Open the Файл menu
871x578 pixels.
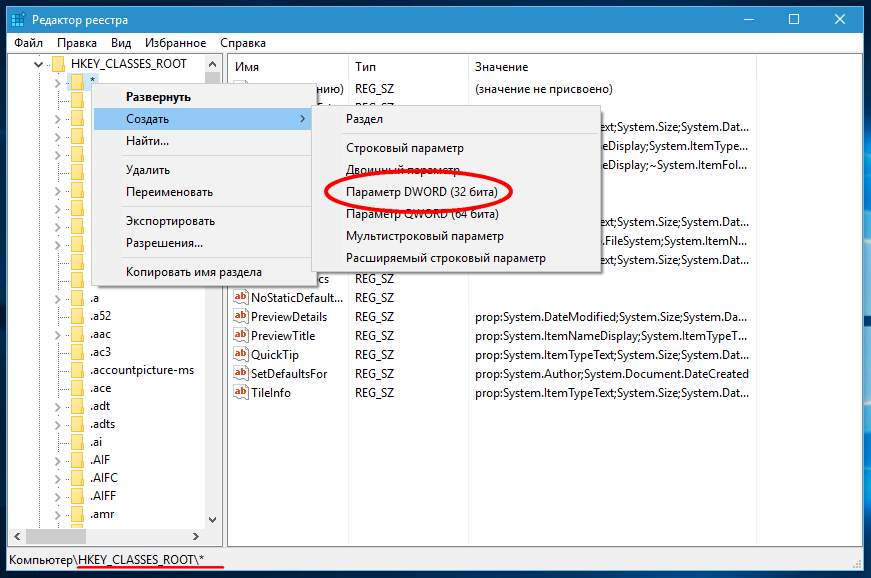(x=28, y=43)
